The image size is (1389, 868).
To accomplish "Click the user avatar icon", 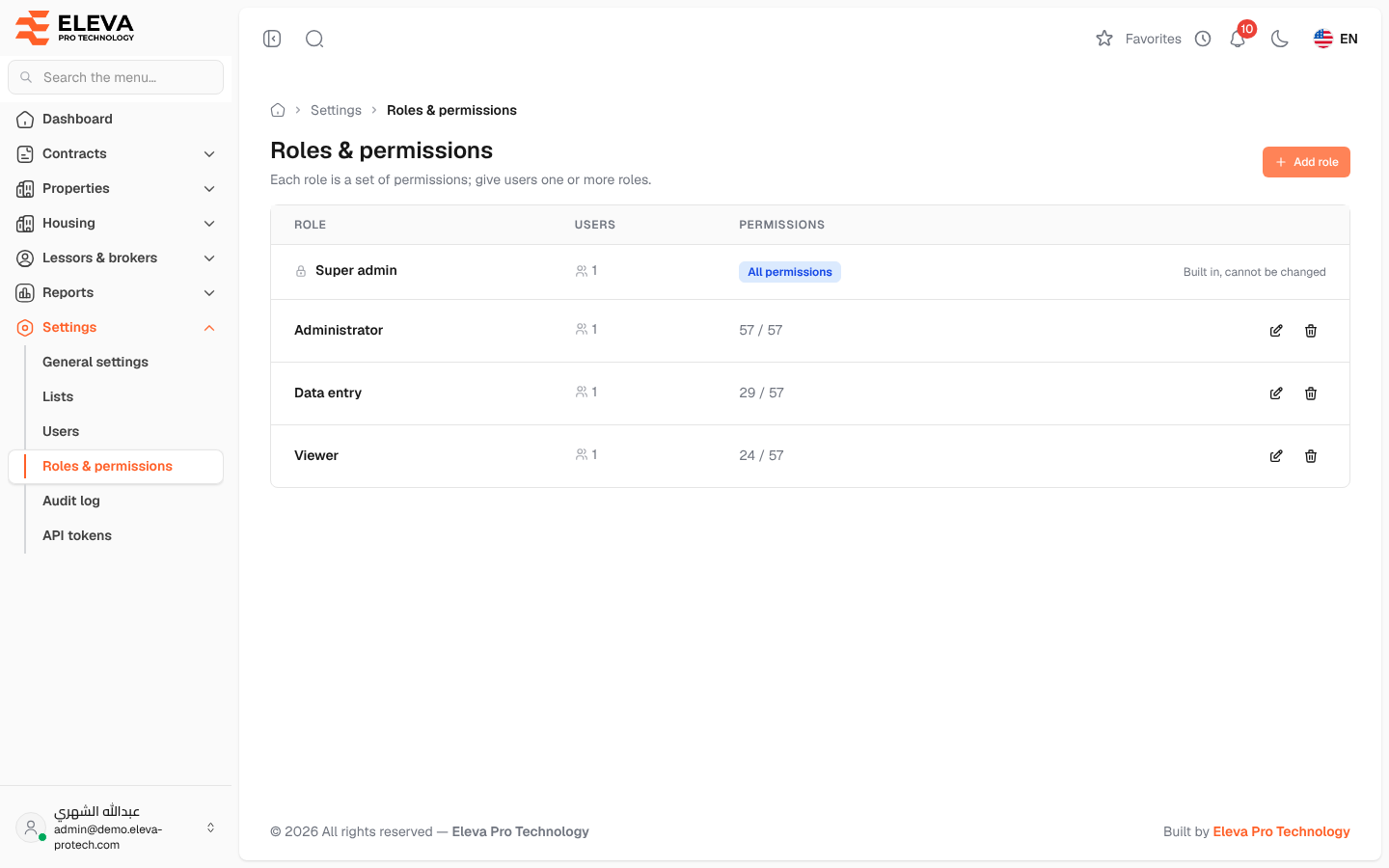I will point(31,827).
